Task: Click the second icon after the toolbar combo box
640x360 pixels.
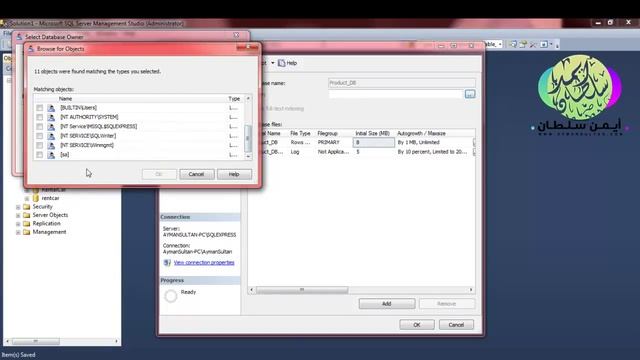Action: coord(523,44)
